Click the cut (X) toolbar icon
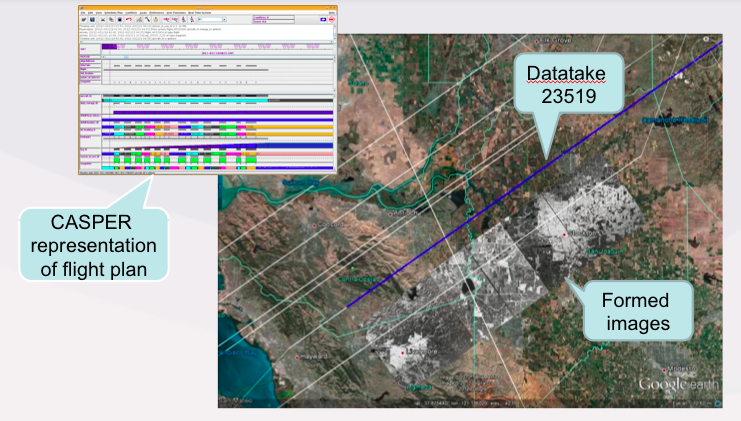Image resolution: width=741 pixels, height=421 pixels. click(103, 20)
